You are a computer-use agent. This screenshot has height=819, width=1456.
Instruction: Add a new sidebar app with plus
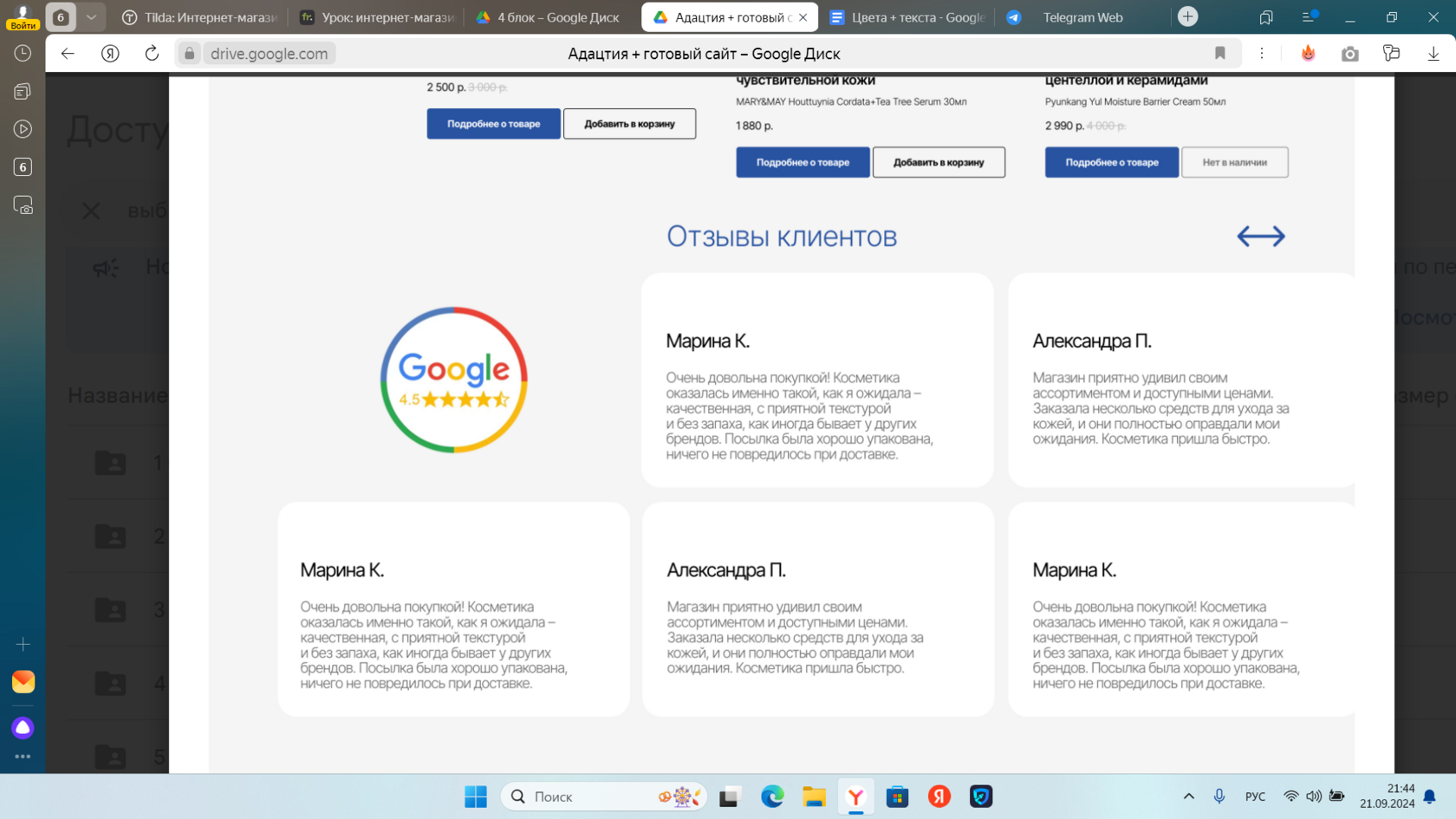pos(23,644)
